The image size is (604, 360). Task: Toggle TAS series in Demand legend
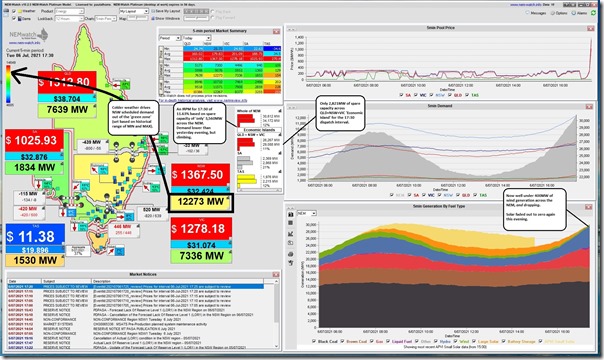coord(475,195)
